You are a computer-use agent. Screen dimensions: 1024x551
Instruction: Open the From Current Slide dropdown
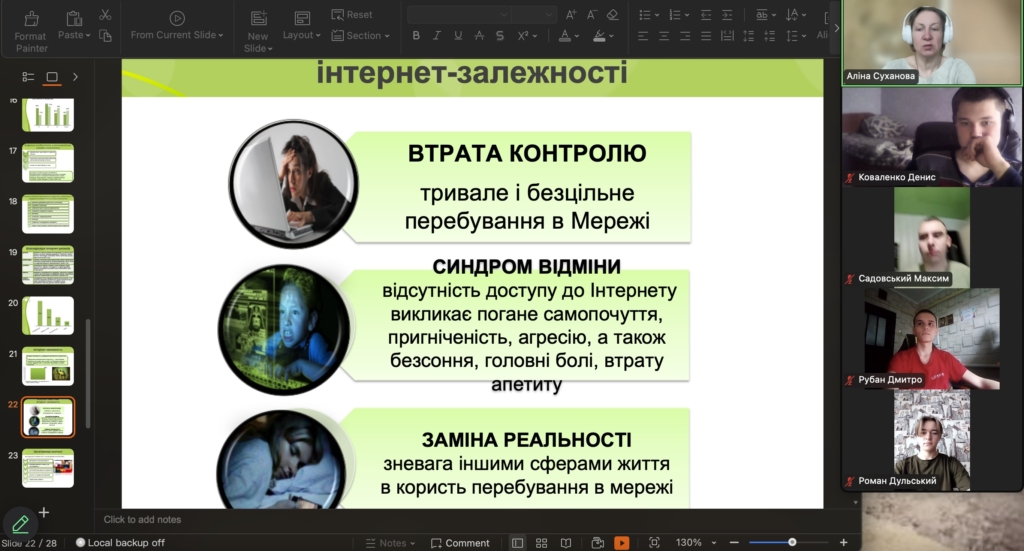coord(176,27)
